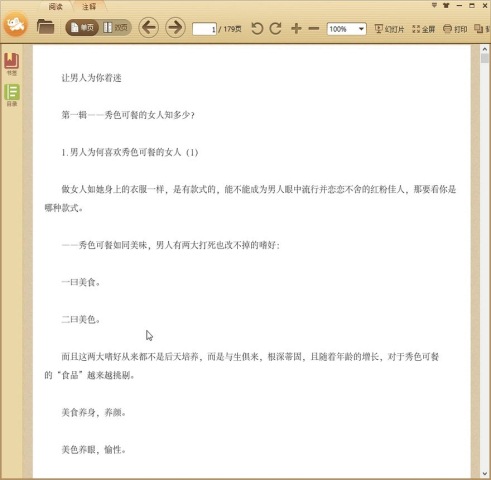Switch to 单页 single page view
The height and width of the screenshot is (480, 491).
pos(82,28)
